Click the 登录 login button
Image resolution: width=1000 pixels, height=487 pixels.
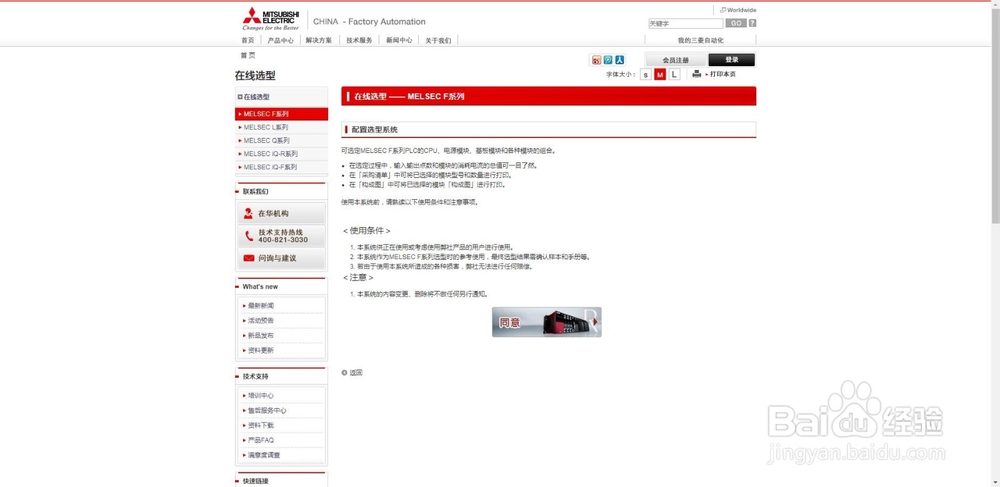click(732, 60)
